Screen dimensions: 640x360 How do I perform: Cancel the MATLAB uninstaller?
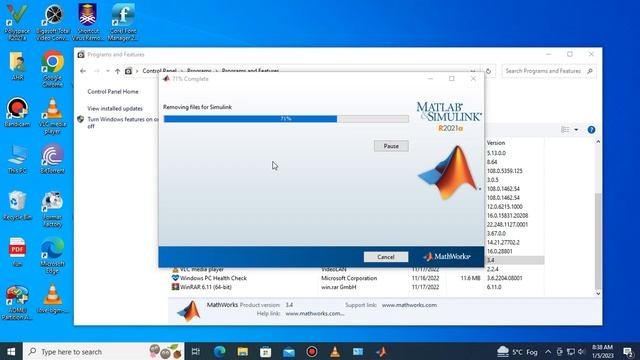pyautogui.click(x=386, y=257)
